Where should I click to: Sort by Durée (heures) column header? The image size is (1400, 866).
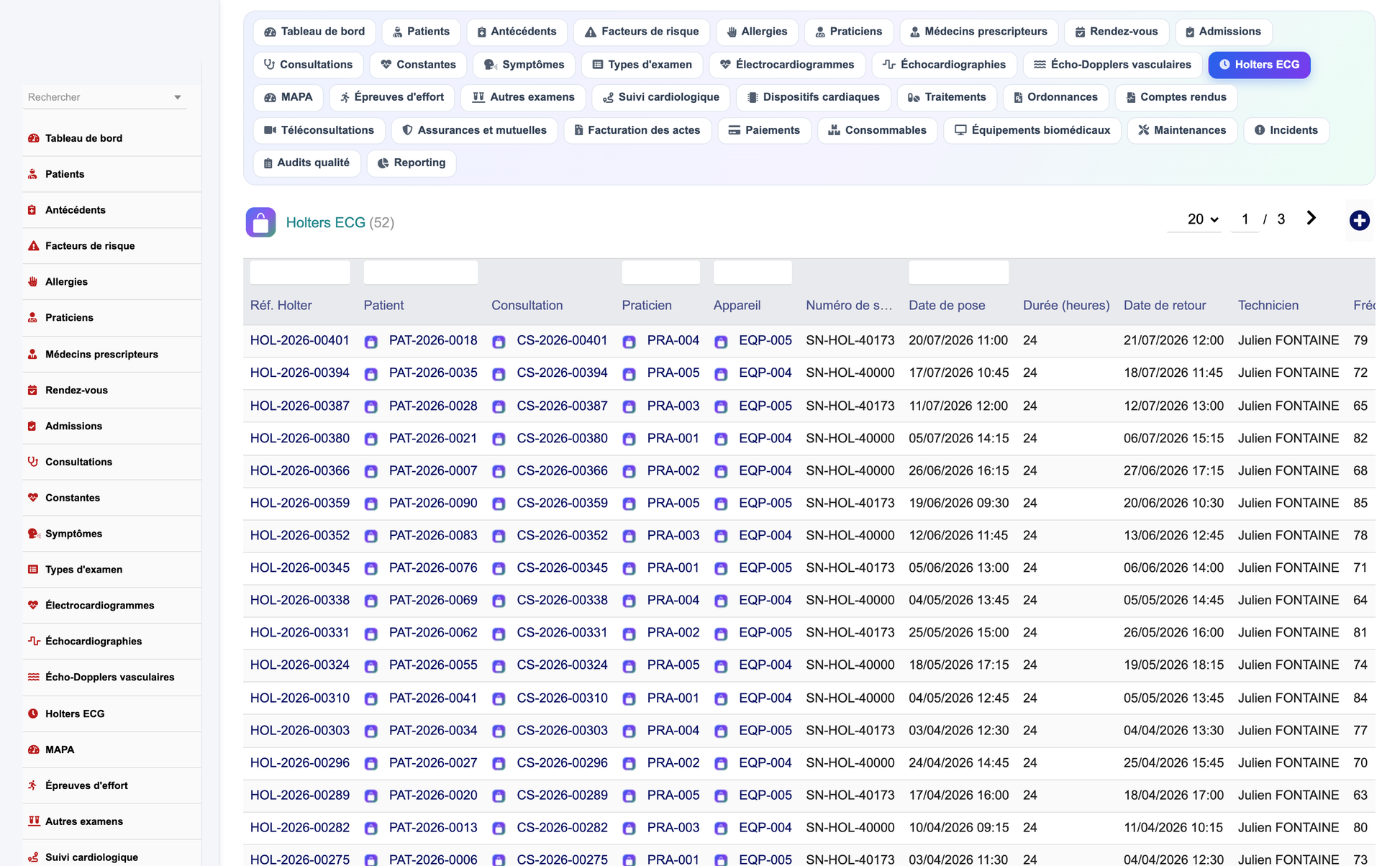pyautogui.click(x=1066, y=305)
